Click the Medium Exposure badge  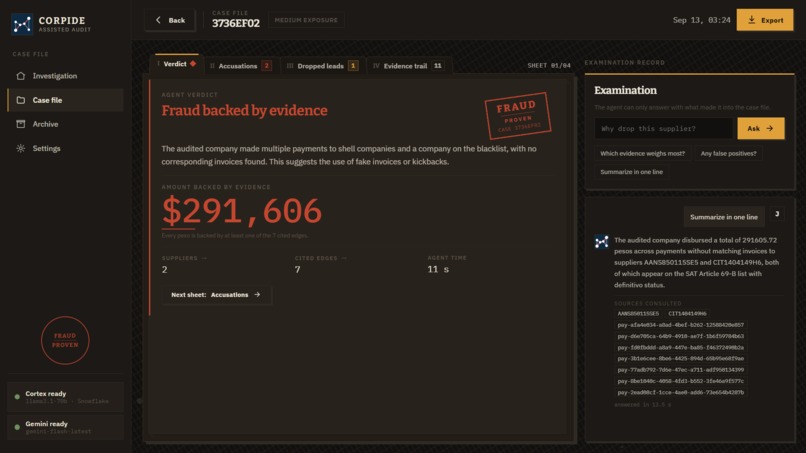point(306,20)
